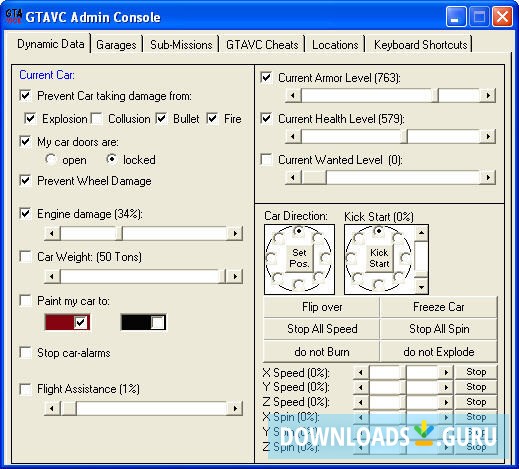Toggle Fire damage checkbox
This screenshot has height=469, width=519.
[212, 119]
